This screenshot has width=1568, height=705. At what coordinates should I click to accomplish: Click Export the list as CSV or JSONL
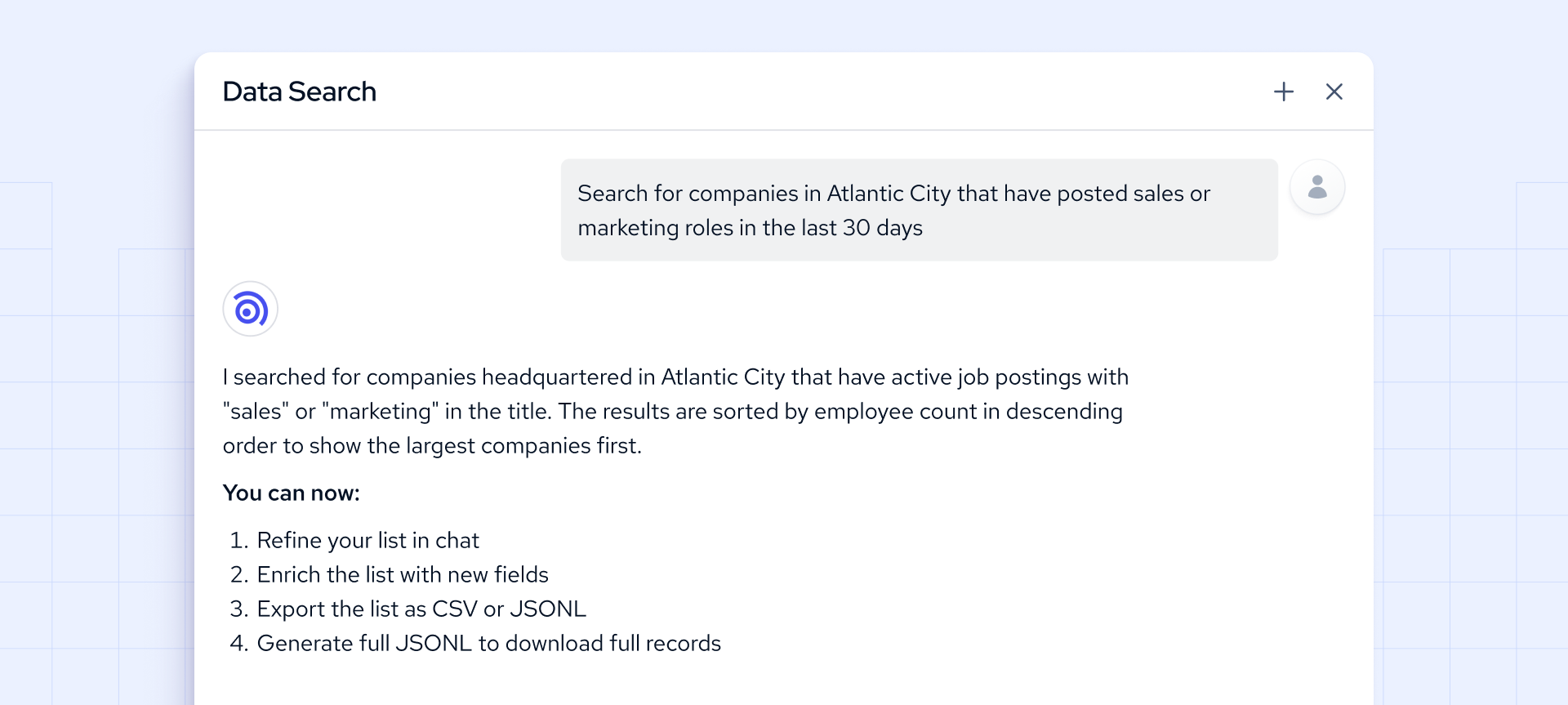421,609
